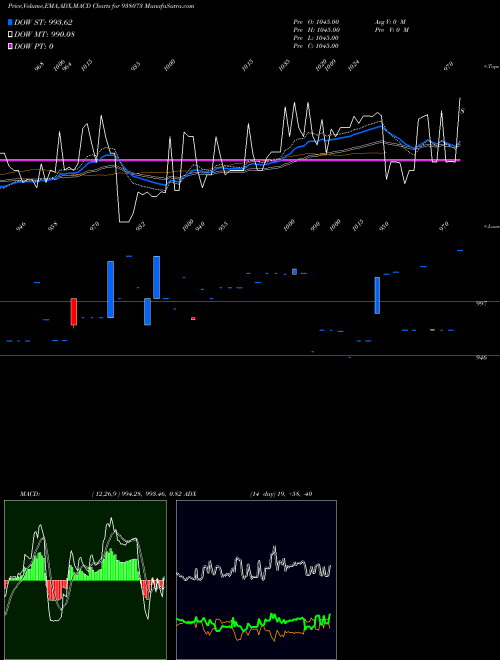This screenshot has width=500, height=660.
Task: Click the Avg V: 0 M reading
Action: point(391,22)
